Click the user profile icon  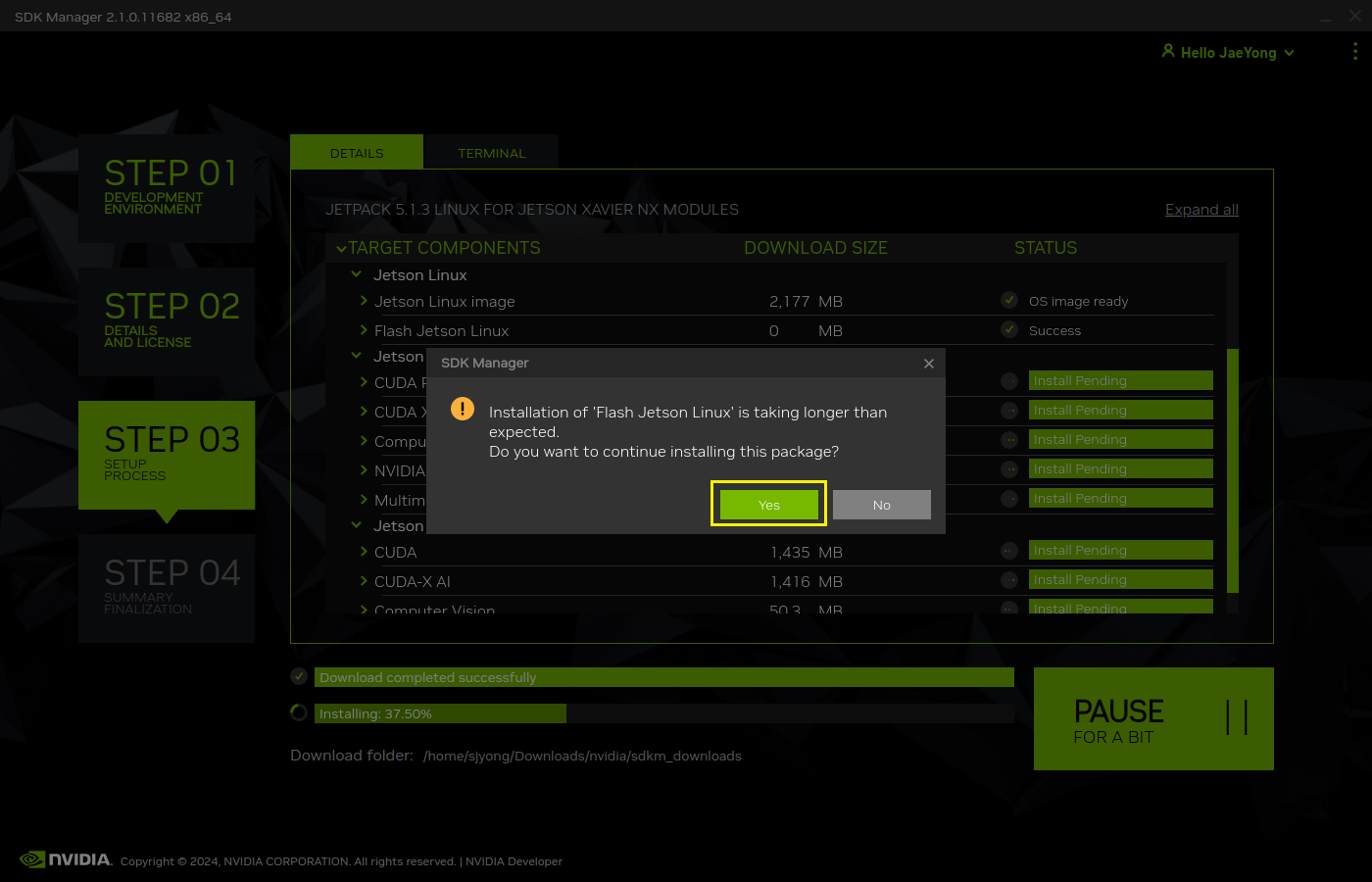click(1168, 51)
